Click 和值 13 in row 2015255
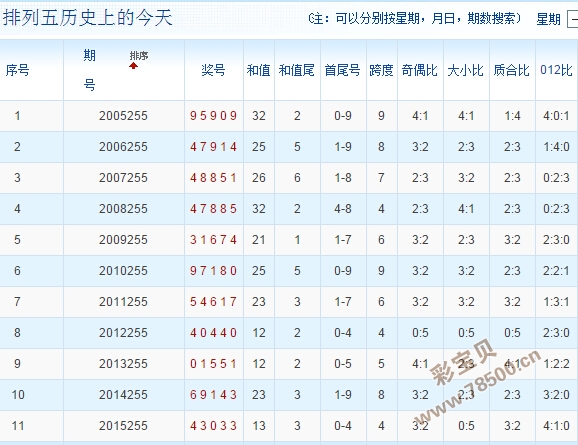 point(259,425)
